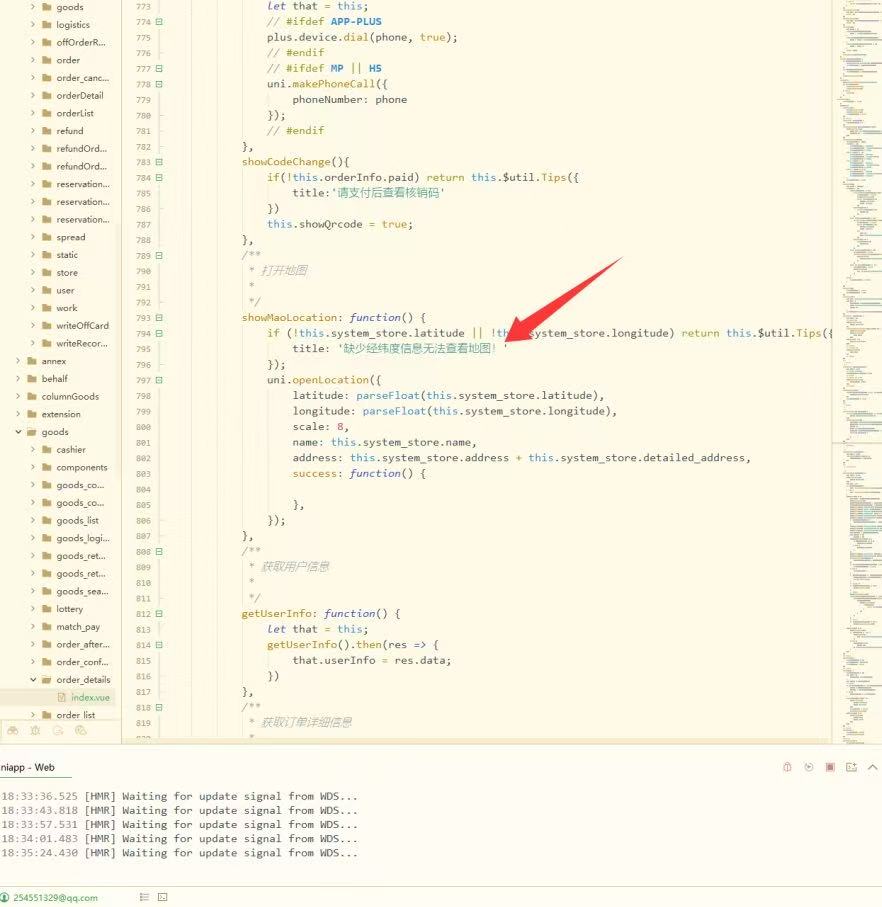Expand the extension folder
The height and width of the screenshot is (907, 882).
click(x=18, y=414)
